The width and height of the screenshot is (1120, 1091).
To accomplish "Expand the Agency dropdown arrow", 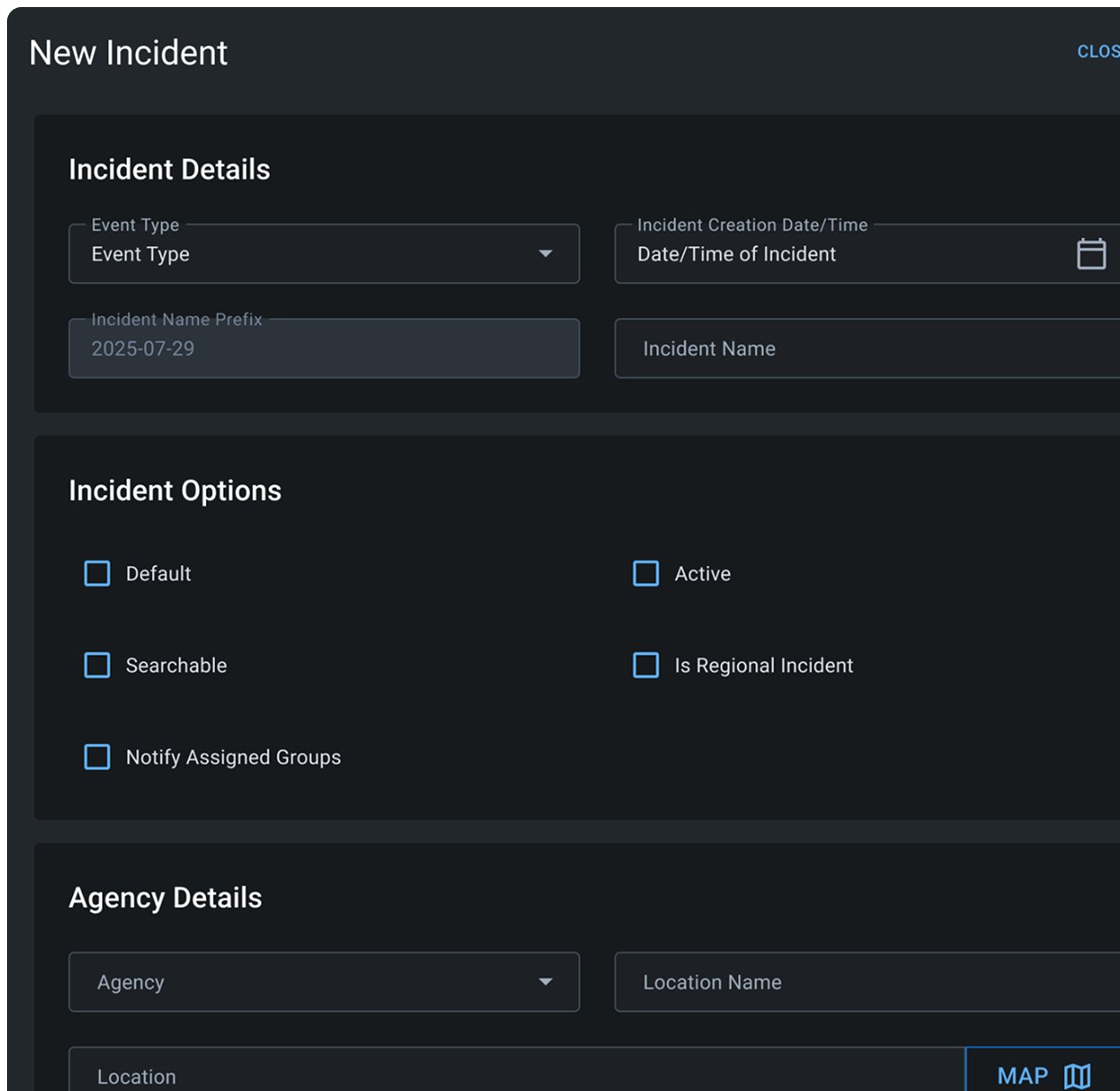I will pyautogui.click(x=545, y=982).
